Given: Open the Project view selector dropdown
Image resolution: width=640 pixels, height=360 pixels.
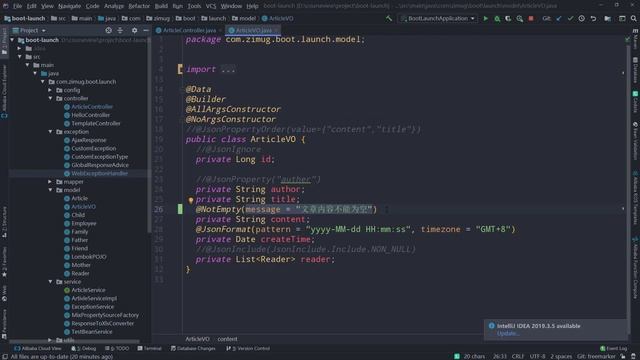Looking at the screenshot, I should click(x=29, y=30).
